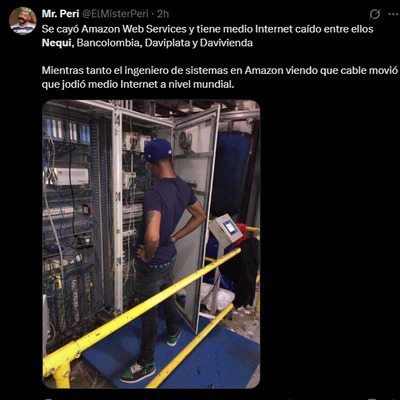Click the open cabinet door's fan vent
This screenshot has height=400, width=400.
185,140
